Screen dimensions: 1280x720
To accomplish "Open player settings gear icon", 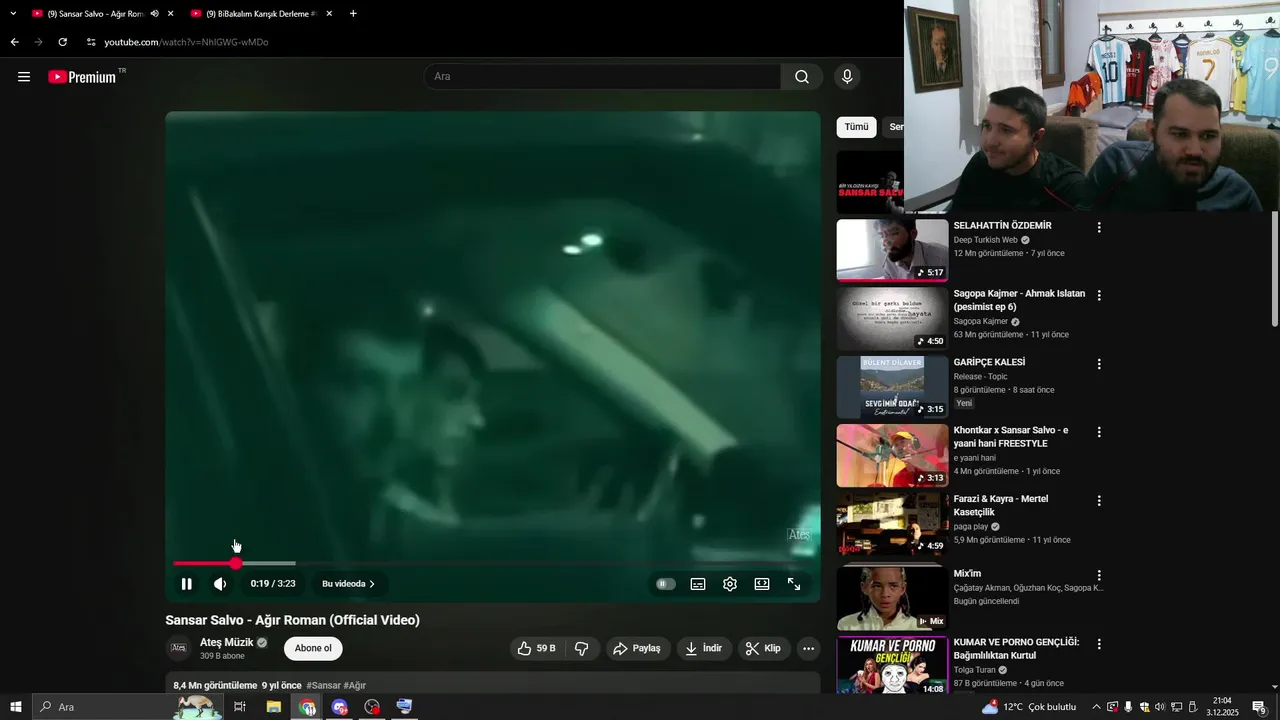I will 730,584.
